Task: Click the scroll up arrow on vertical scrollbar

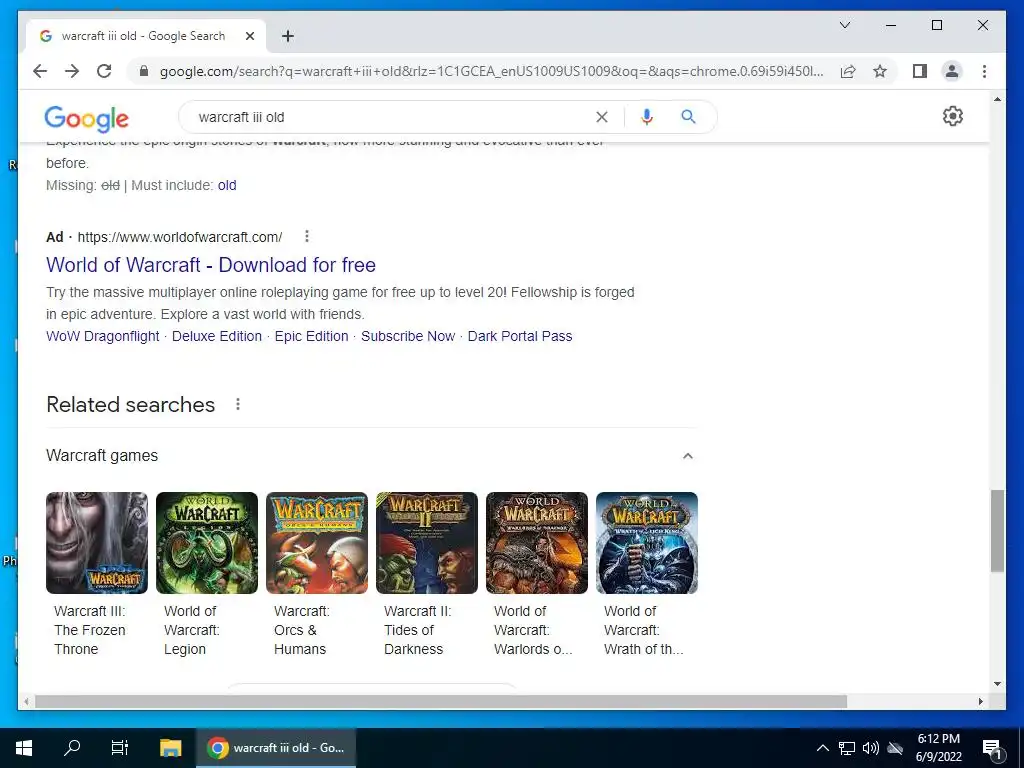Action: 997,99
